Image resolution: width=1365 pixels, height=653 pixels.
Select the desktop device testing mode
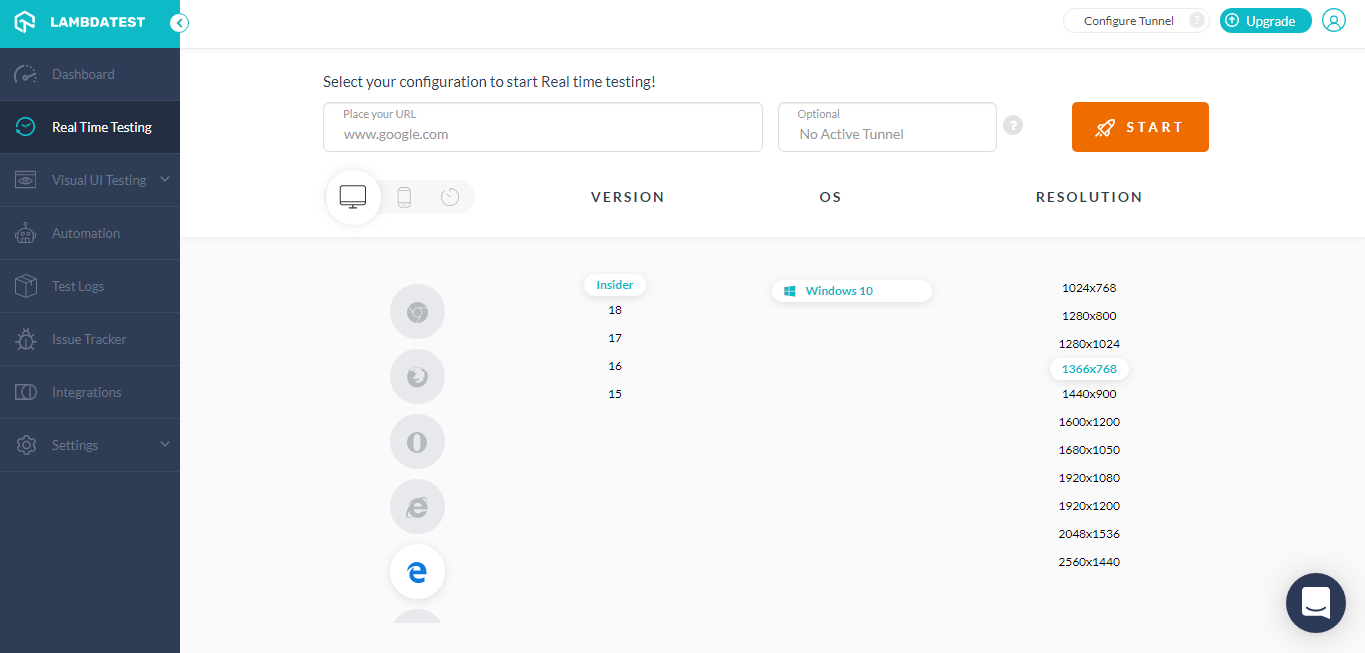point(352,197)
